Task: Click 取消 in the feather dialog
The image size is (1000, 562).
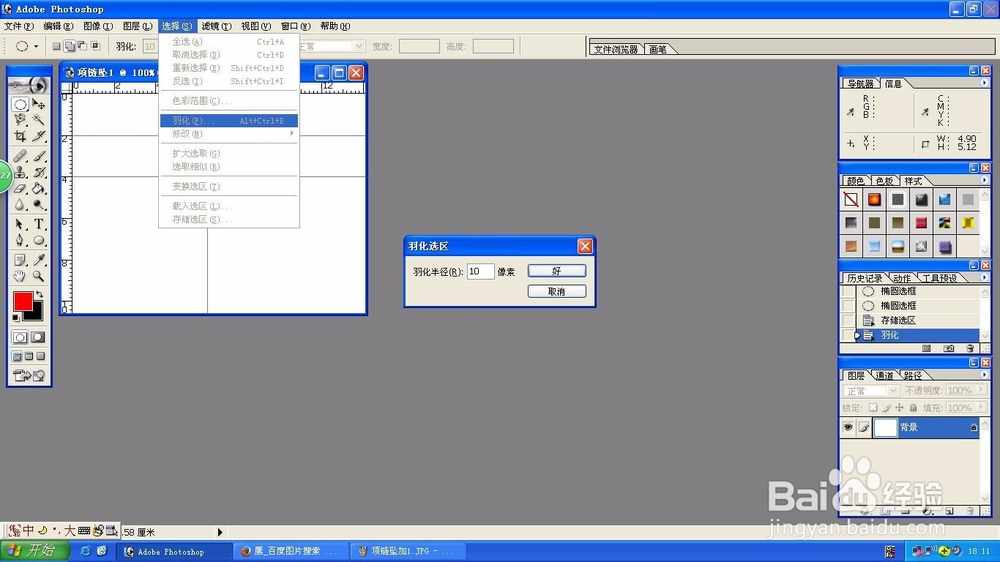Action: pos(557,292)
